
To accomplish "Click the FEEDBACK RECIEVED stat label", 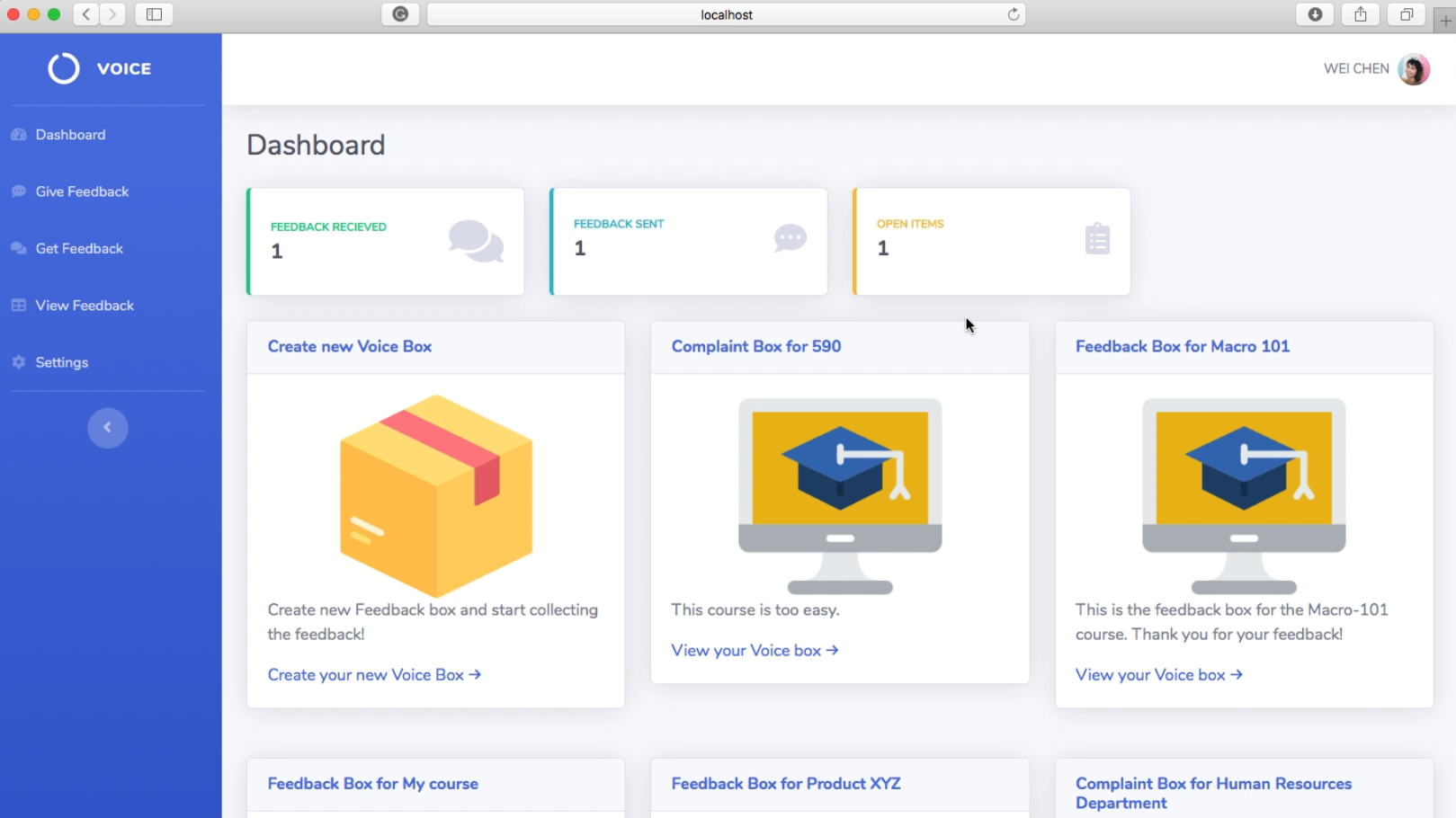I will (x=328, y=227).
